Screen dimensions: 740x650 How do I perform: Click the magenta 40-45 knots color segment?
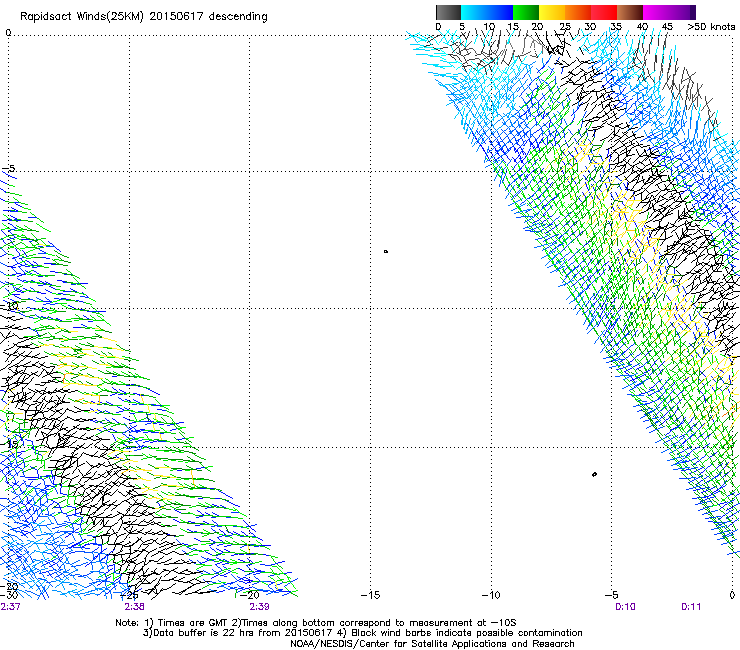tap(656, 12)
